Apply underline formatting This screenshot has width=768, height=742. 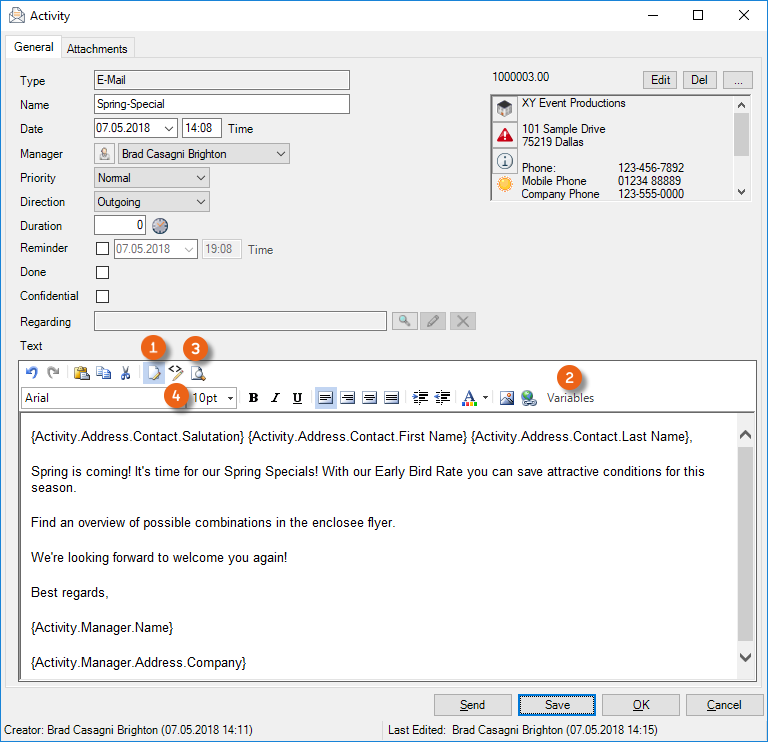[x=297, y=398]
